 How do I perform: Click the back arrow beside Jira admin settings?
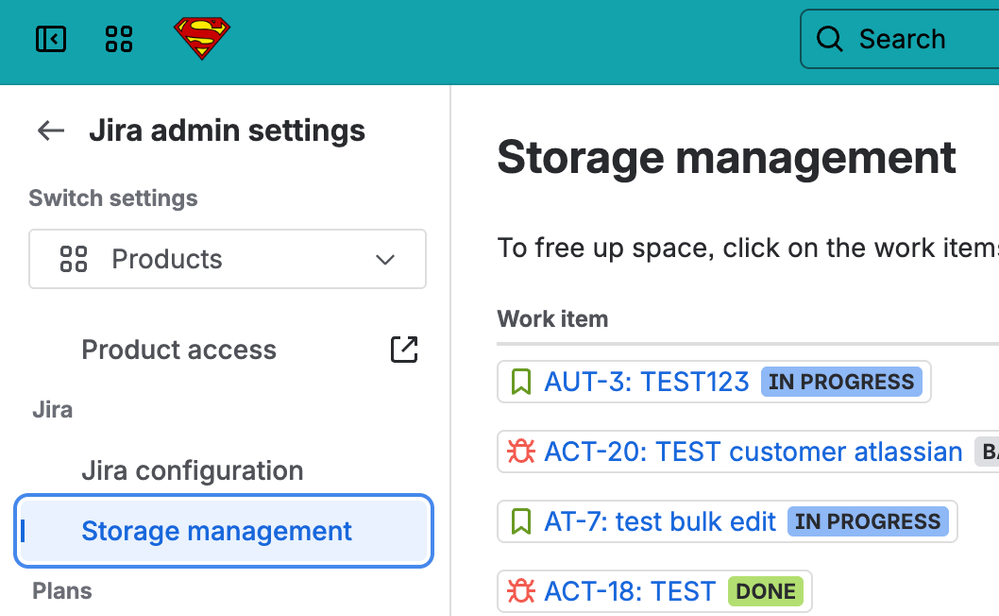(50, 130)
